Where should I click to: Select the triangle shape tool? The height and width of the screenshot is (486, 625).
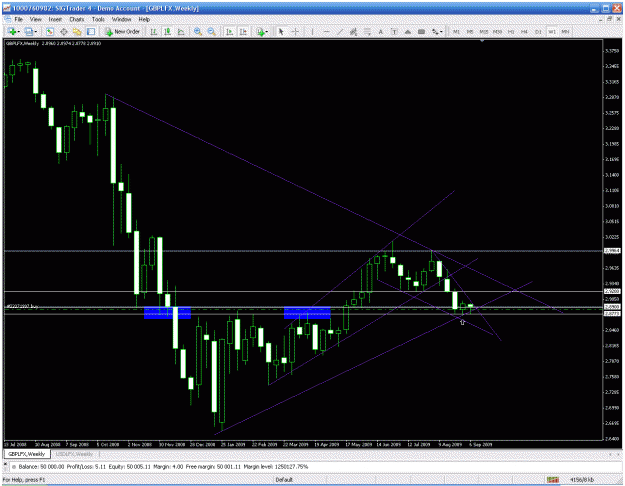point(407,31)
